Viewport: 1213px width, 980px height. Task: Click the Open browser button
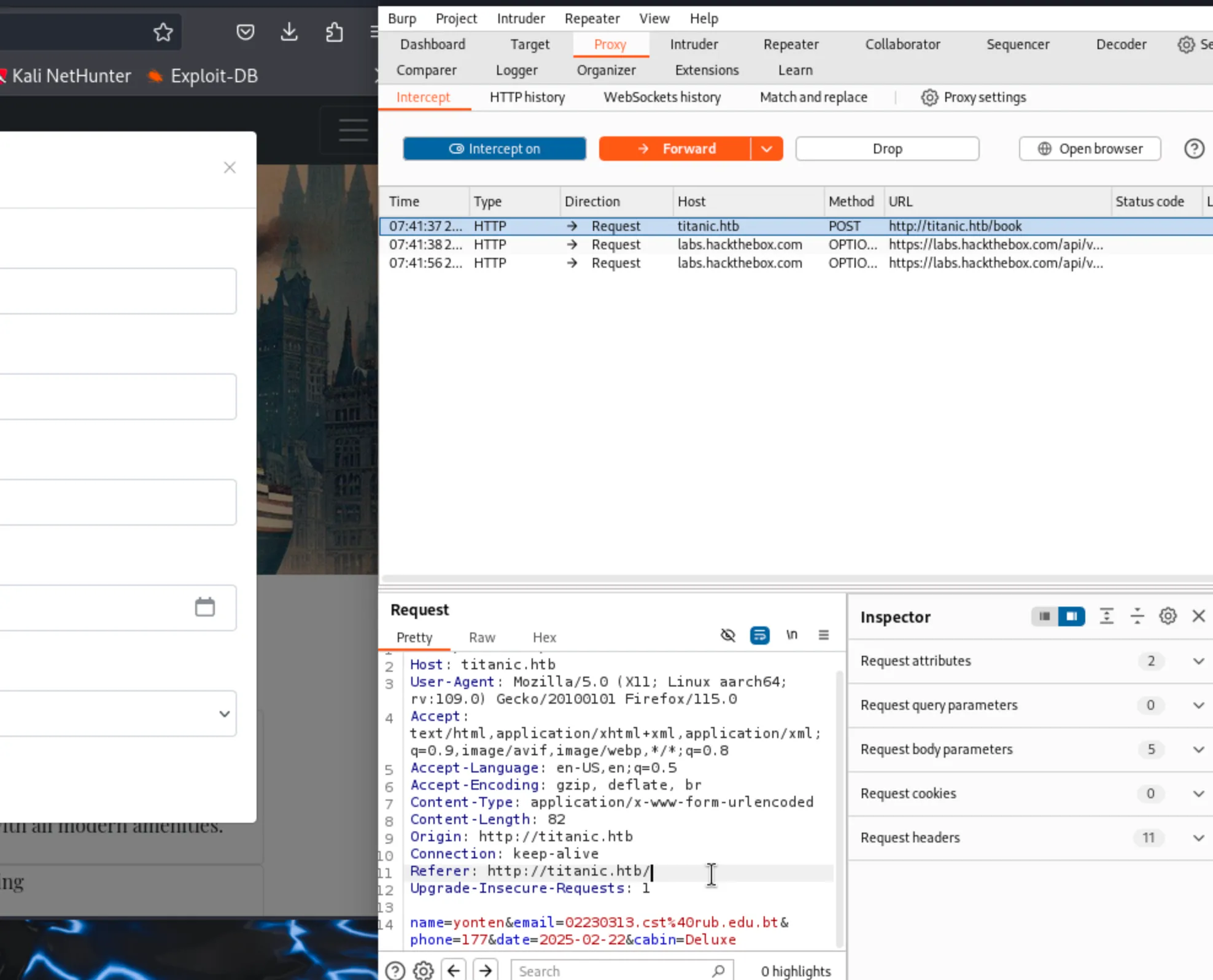coord(1090,149)
